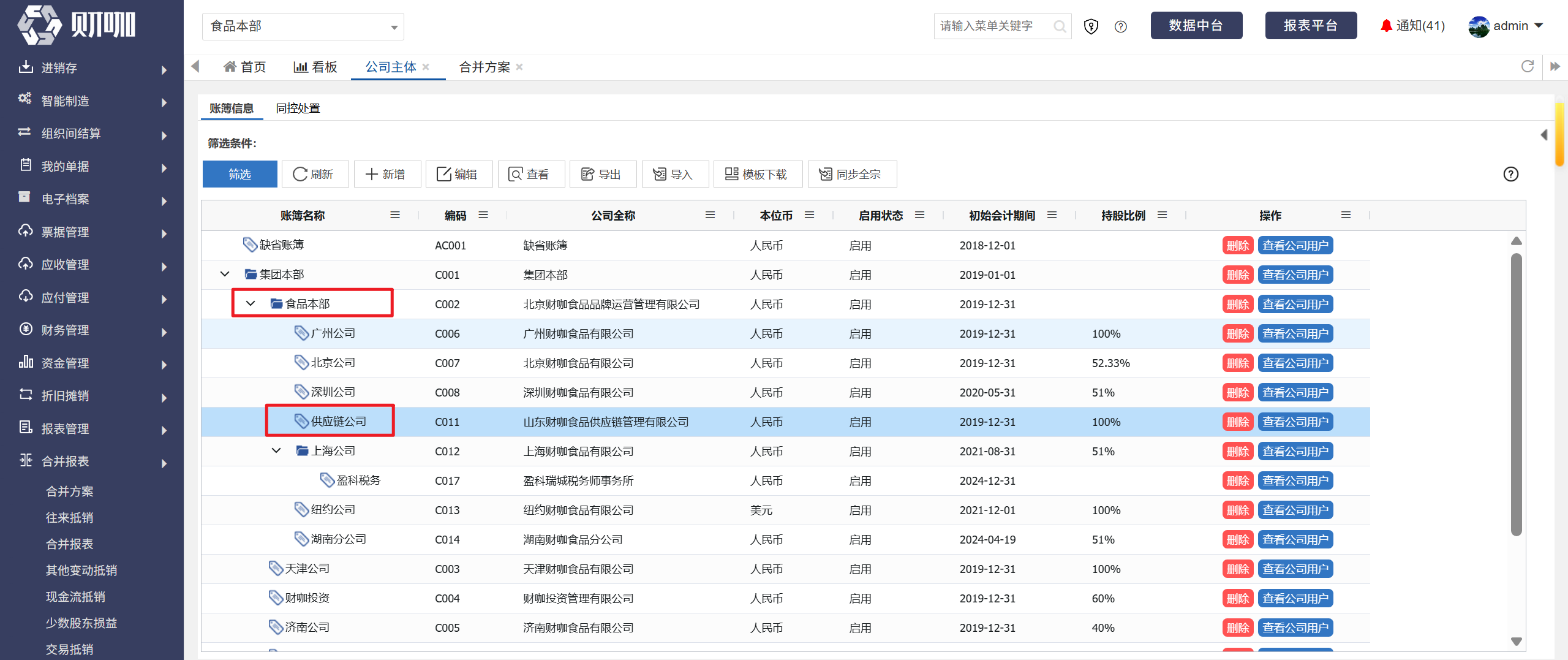Close the 合并方案 tab
The width and height of the screenshot is (1568, 660).
(519, 67)
